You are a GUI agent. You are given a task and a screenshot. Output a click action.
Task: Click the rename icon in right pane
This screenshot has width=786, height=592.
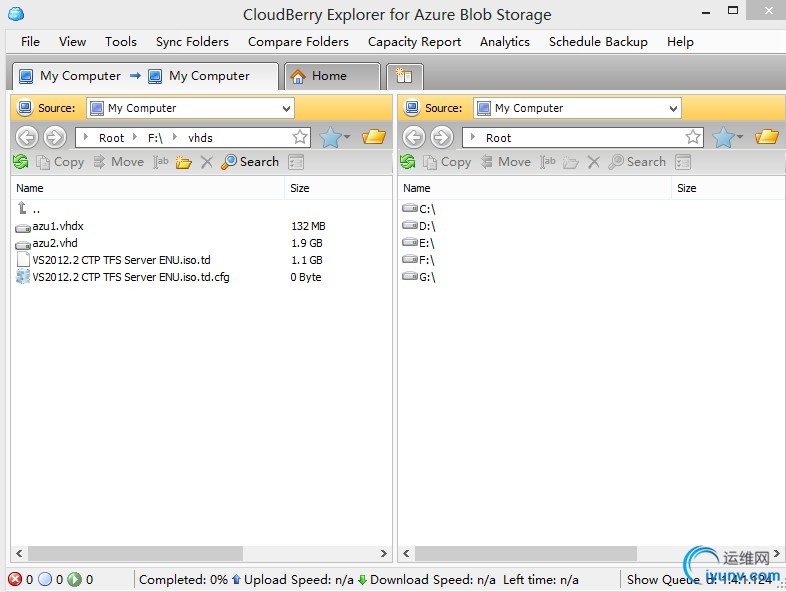point(547,162)
